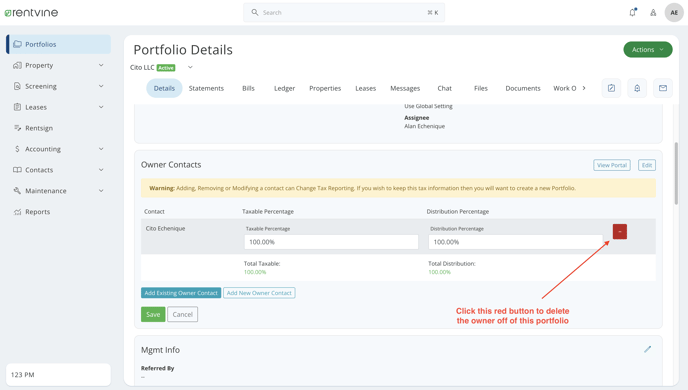Click the Property building icon in sidebar
Screen dimensions: 688x390
(x=17, y=65)
